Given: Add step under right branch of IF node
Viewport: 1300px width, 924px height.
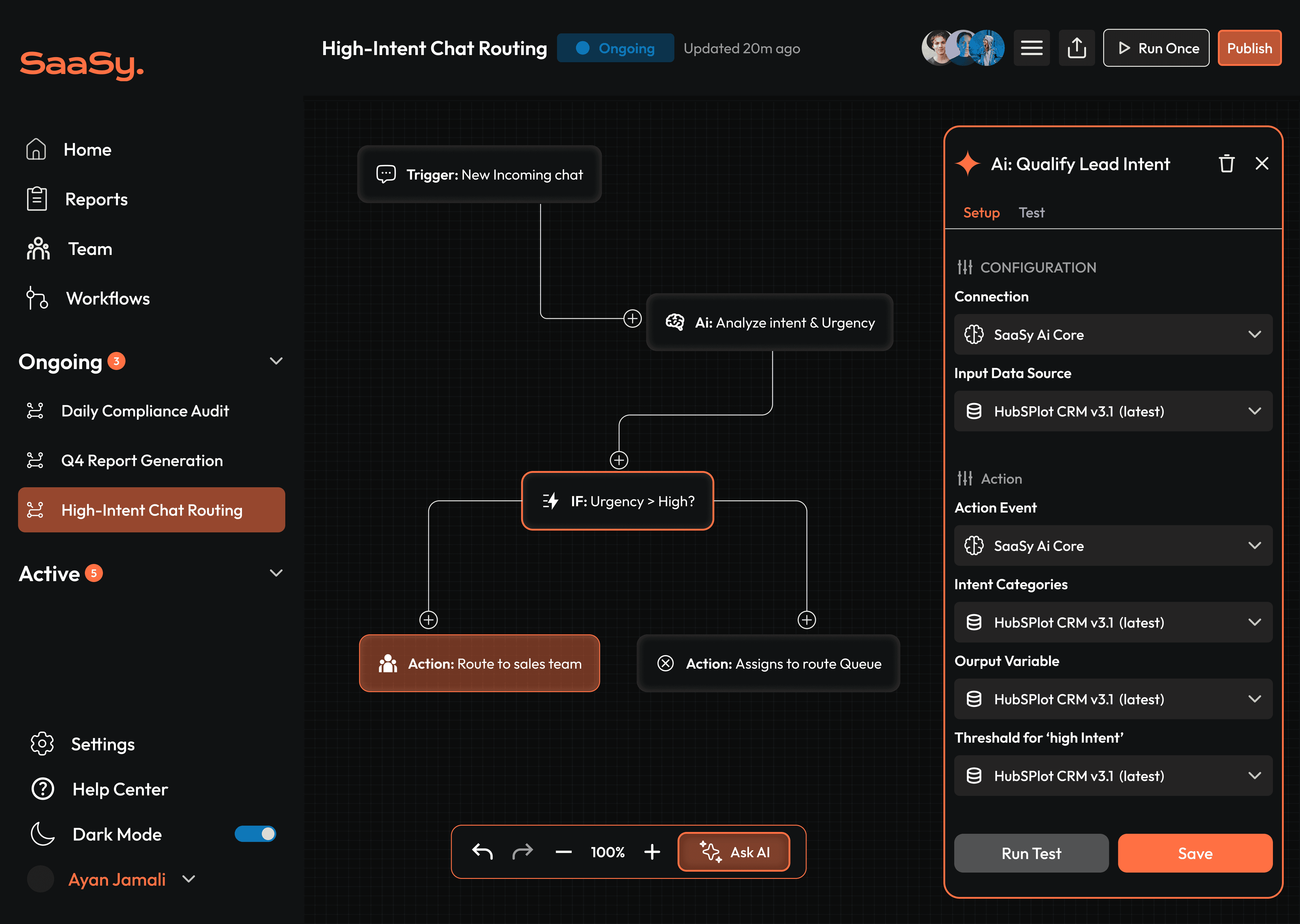Looking at the screenshot, I should 806,620.
